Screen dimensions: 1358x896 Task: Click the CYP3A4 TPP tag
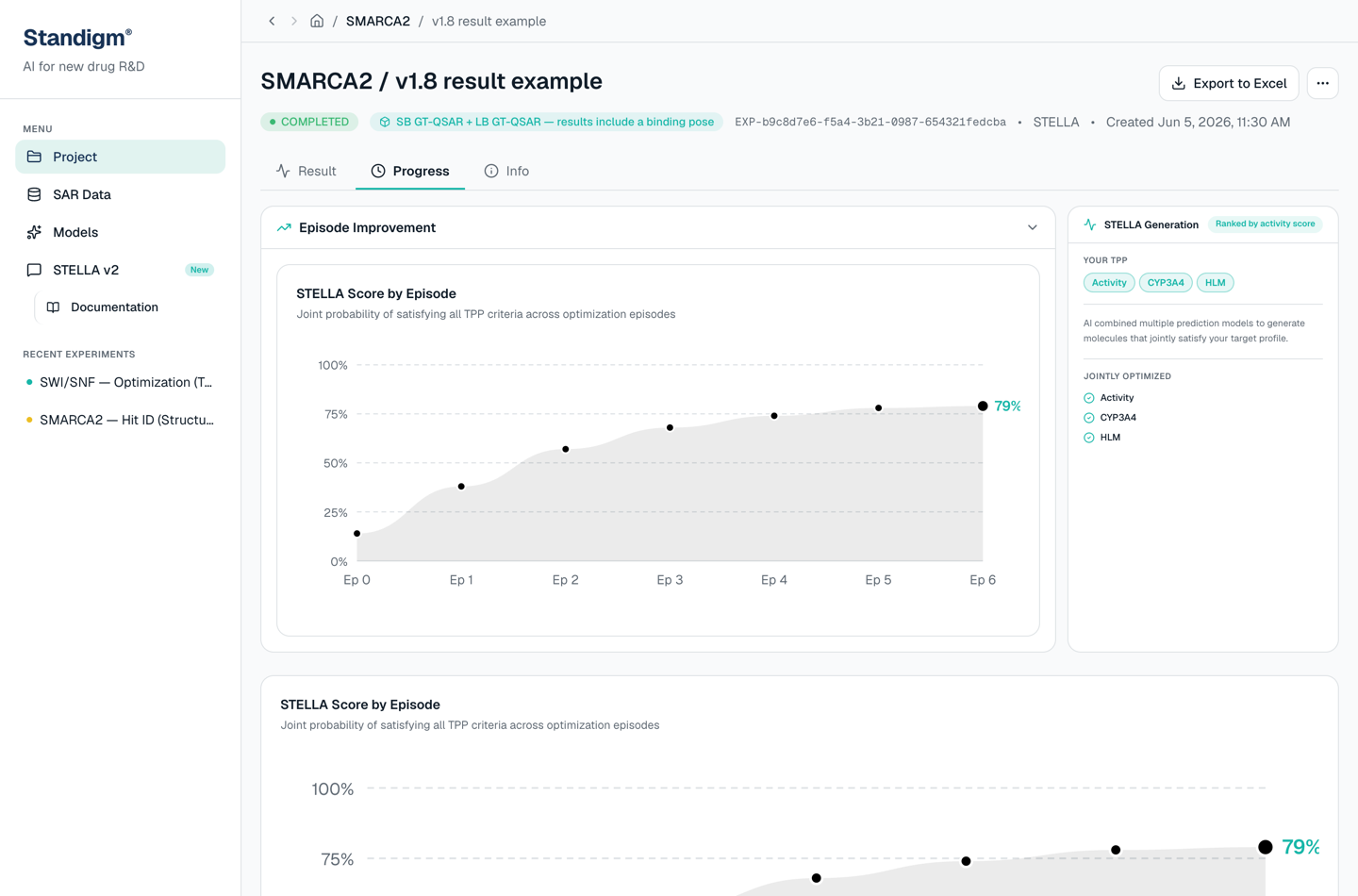(1166, 283)
